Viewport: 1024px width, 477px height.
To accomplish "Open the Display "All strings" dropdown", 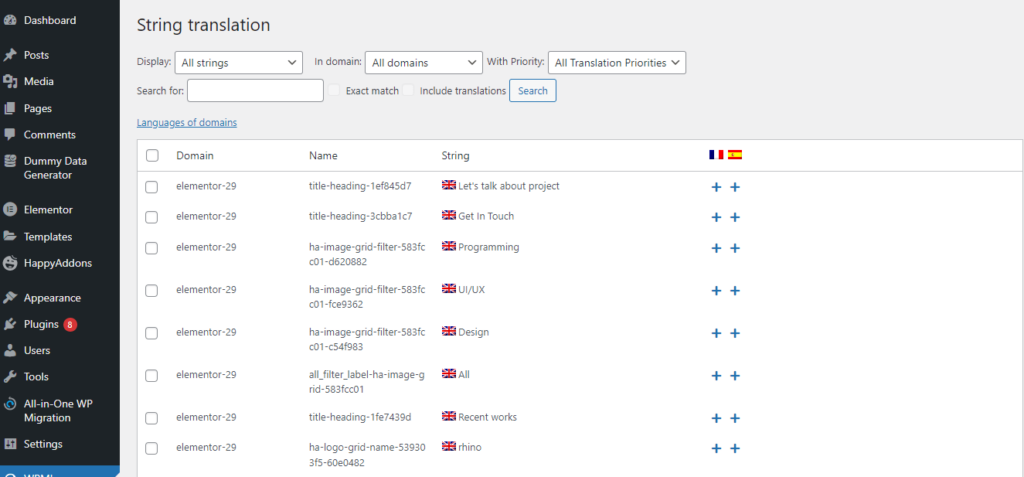I will point(239,63).
